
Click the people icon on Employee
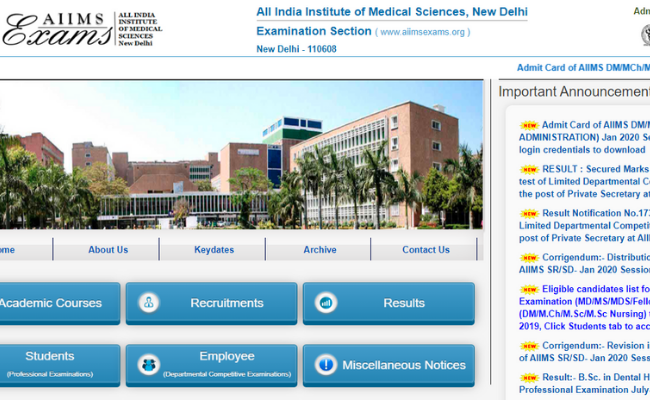[149, 365]
